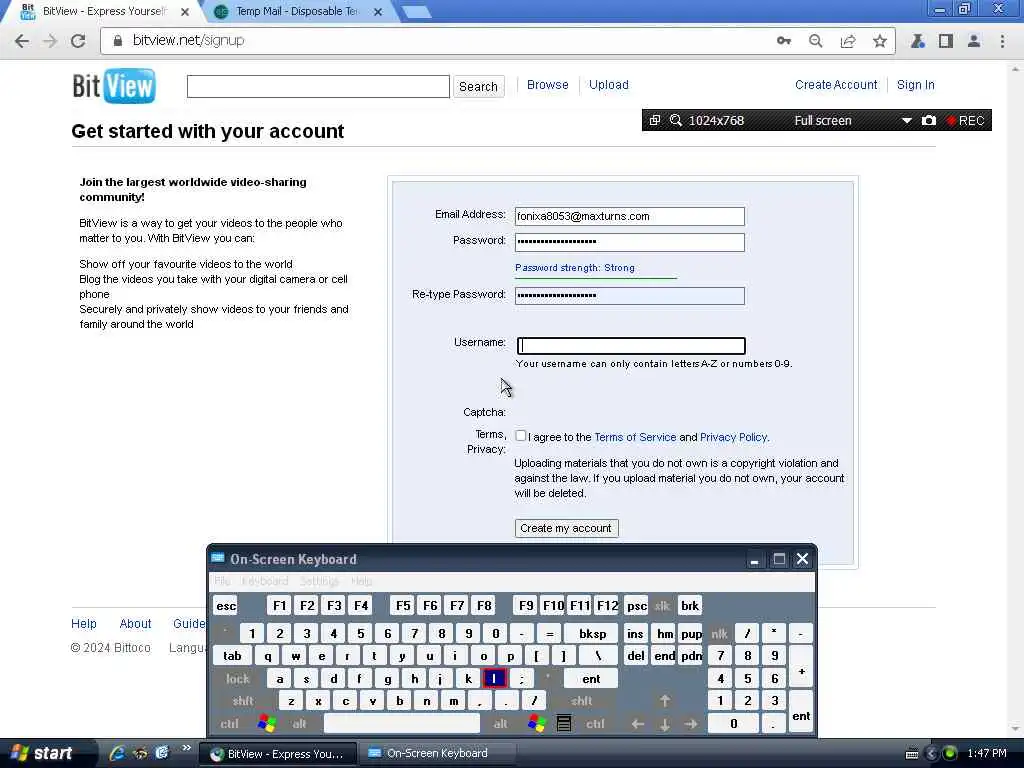This screenshot has height=768, width=1024.
Task: Open the On-Screen Keyboard Help menu
Action: pyautogui.click(x=361, y=581)
